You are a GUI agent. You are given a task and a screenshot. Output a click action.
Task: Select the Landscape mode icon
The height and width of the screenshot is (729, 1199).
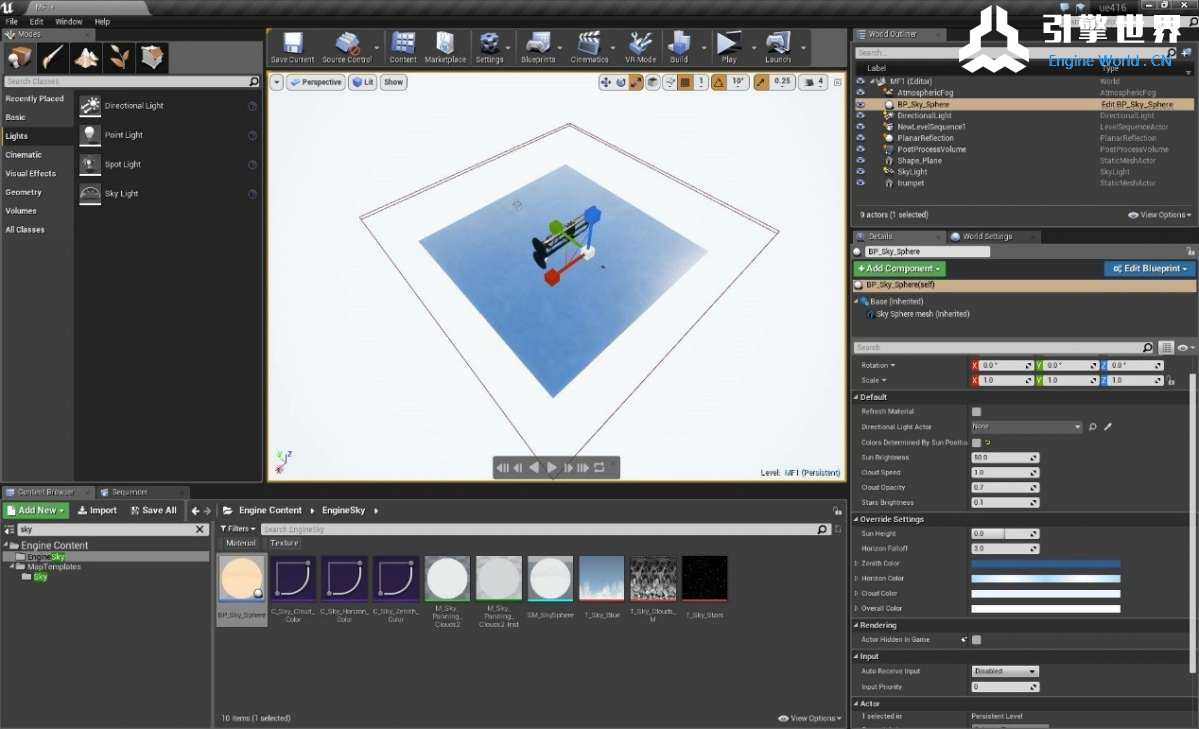point(86,57)
